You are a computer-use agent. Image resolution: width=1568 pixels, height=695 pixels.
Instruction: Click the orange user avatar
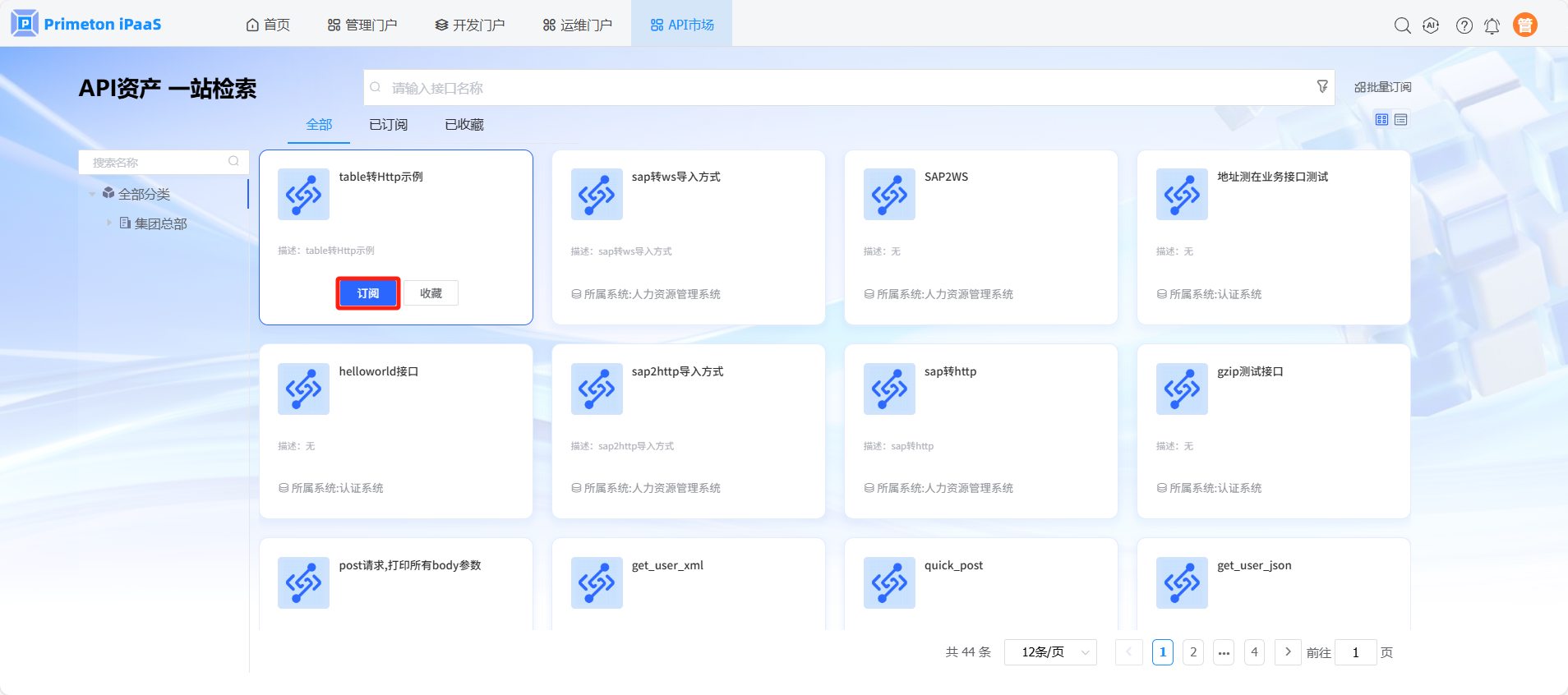[x=1524, y=25]
